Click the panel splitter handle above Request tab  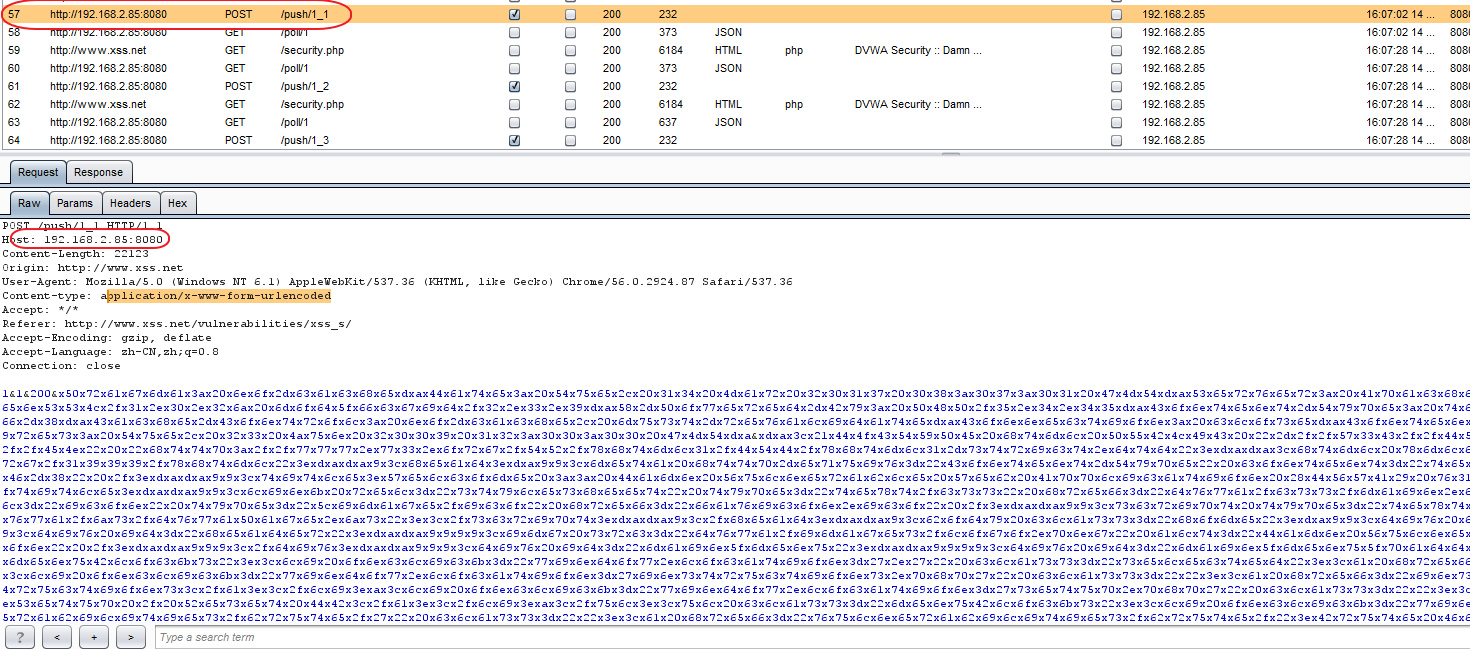tap(950, 154)
